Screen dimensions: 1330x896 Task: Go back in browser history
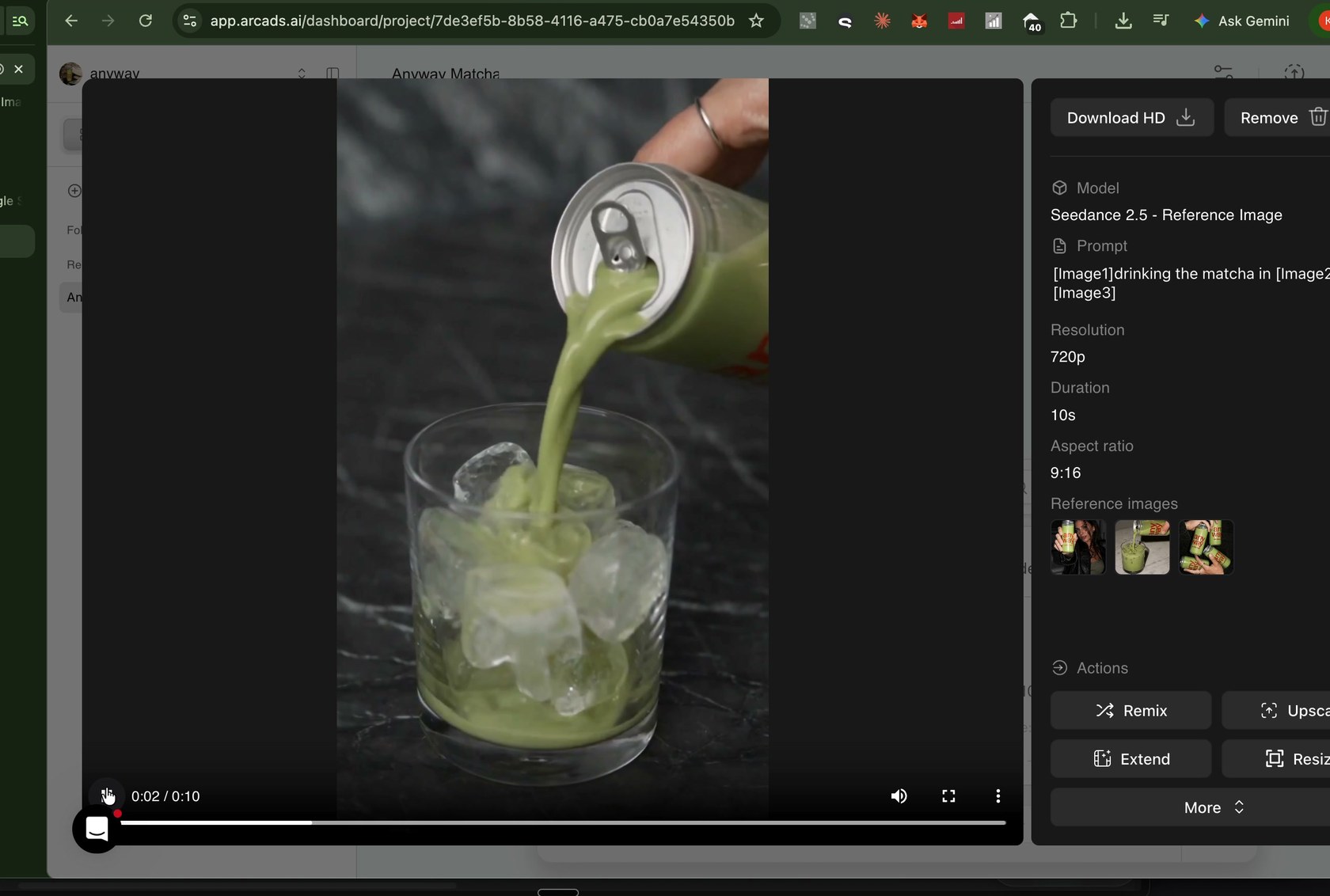(71, 21)
